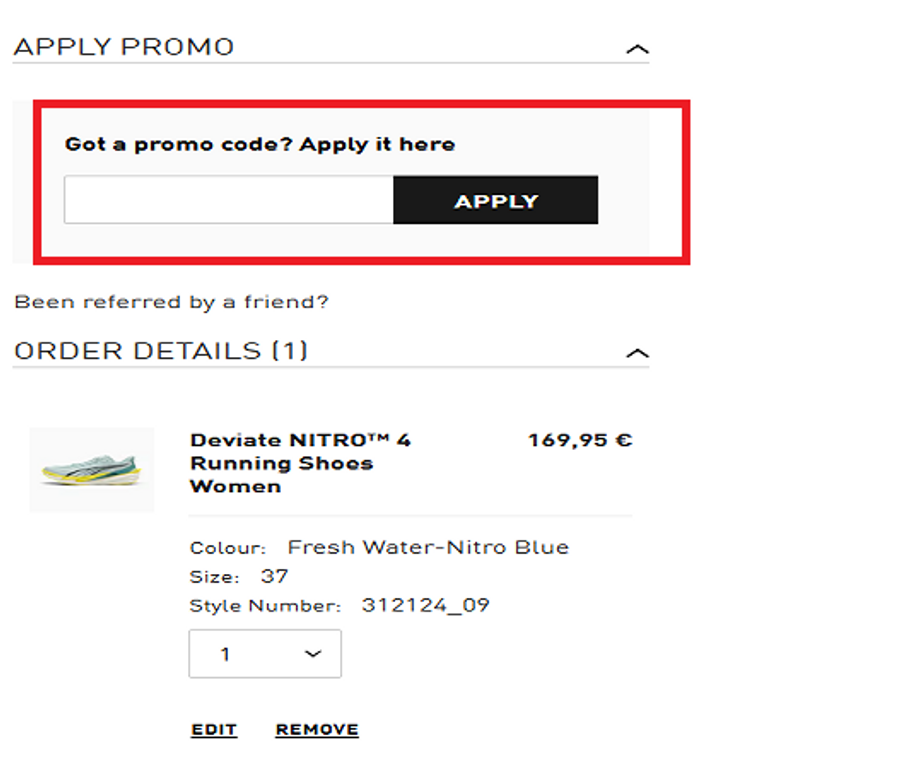The image size is (900, 769).
Task: Collapse the Order Details section chevron
Action: (x=637, y=353)
